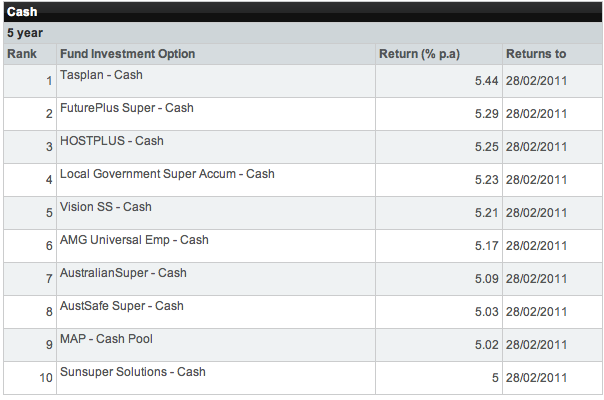Open AustSafe Super - Cash entry
This screenshot has width=604, height=400.
(x=121, y=306)
